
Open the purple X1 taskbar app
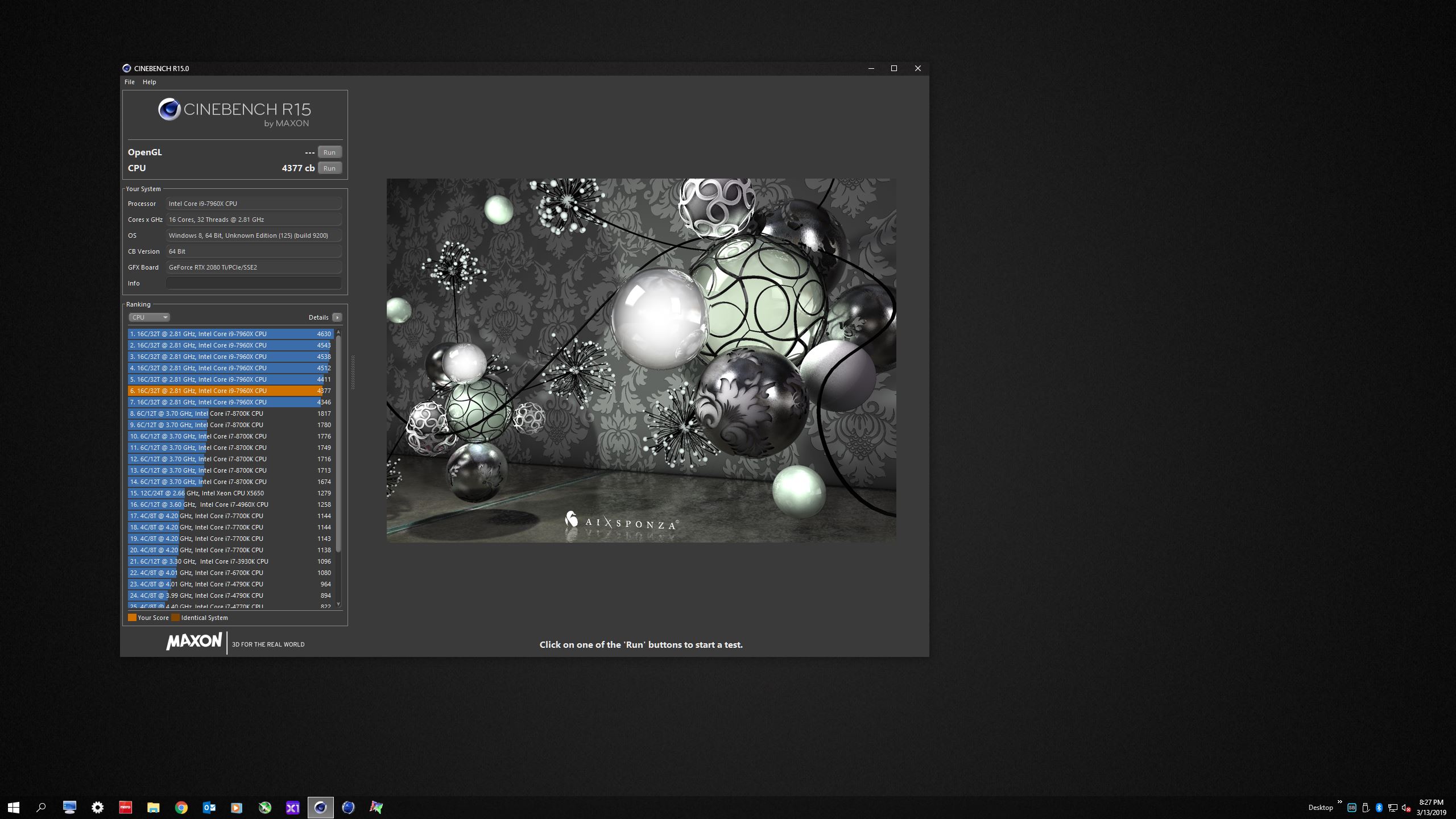tap(292, 807)
